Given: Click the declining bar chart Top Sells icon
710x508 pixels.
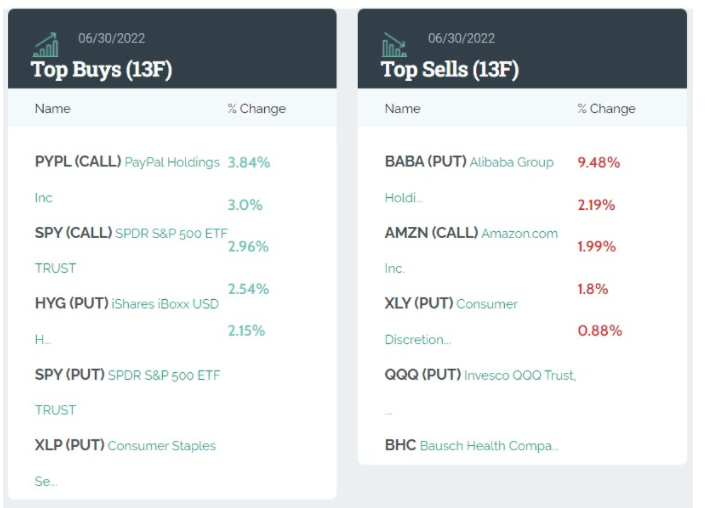Looking at the screenshot, I should click(394, 45).
